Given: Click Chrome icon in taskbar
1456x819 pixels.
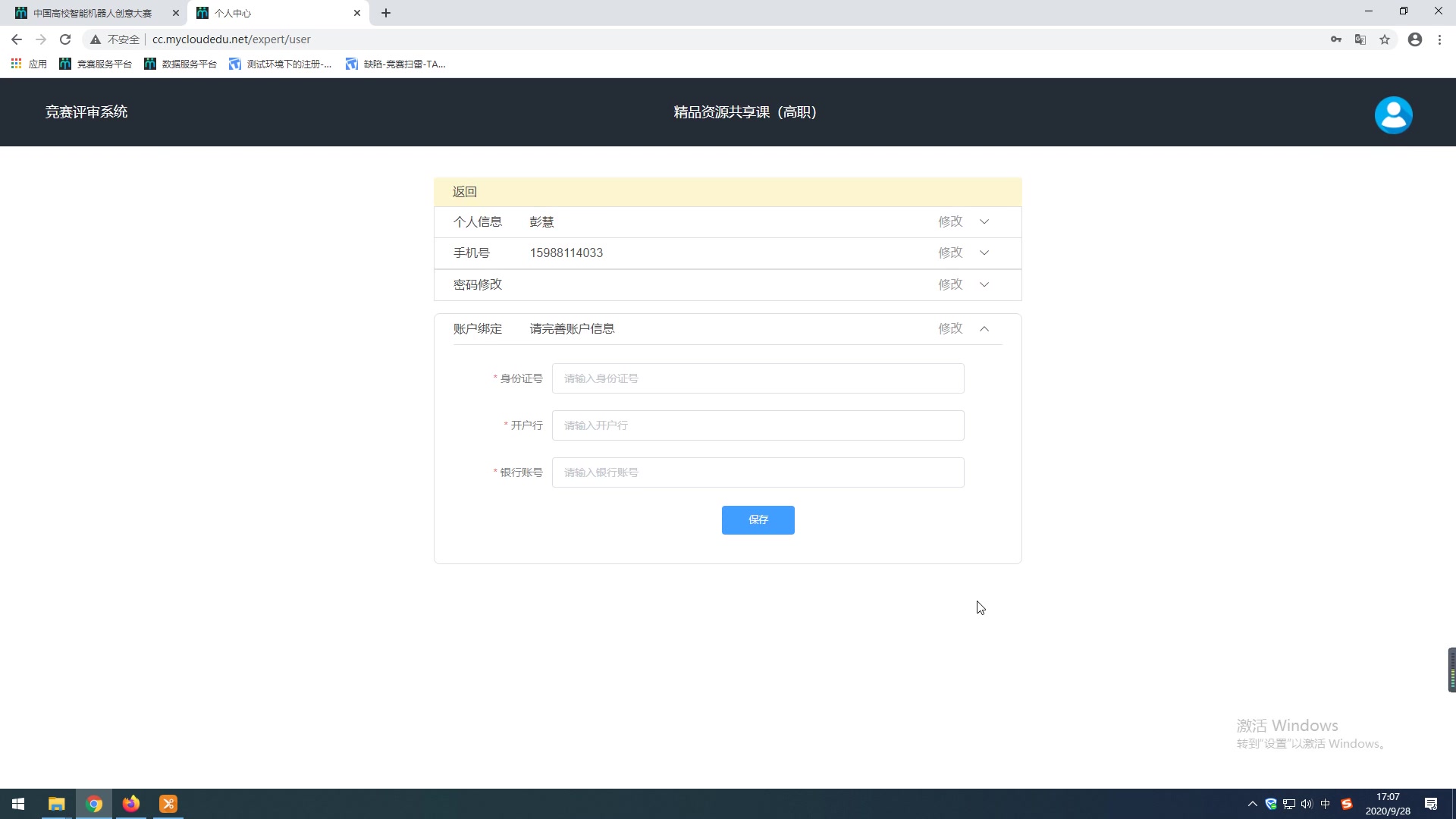Looking at the screenshot, I should (94, 804).
